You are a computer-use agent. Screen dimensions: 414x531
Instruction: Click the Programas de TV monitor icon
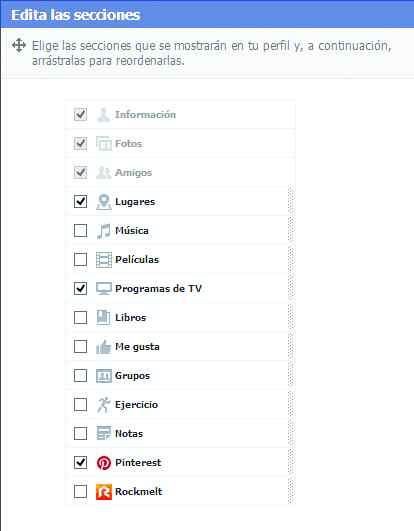coord(104,289)
